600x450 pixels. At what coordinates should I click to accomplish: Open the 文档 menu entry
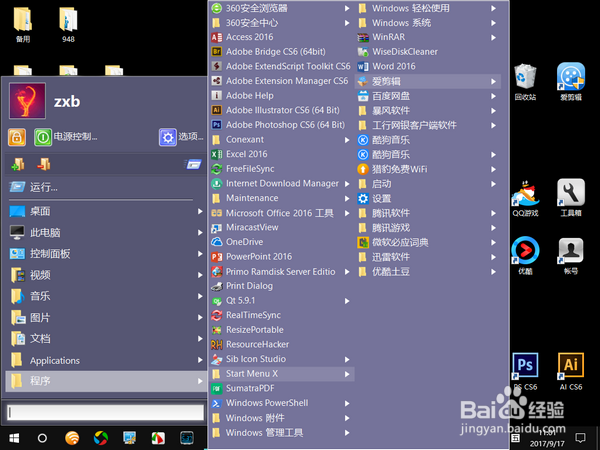point(105,339)
